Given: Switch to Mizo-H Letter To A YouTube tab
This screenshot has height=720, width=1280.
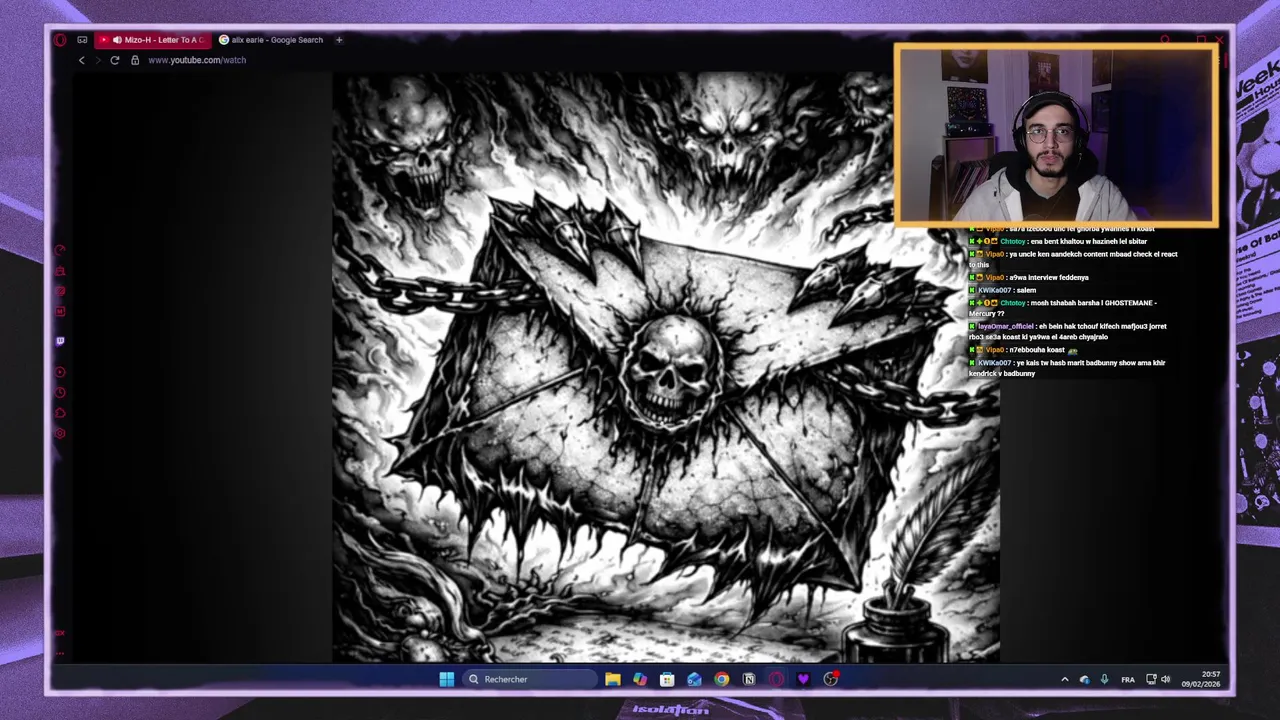Looking at the screenshot, I should pyautogui.click(x=153, y=40).
